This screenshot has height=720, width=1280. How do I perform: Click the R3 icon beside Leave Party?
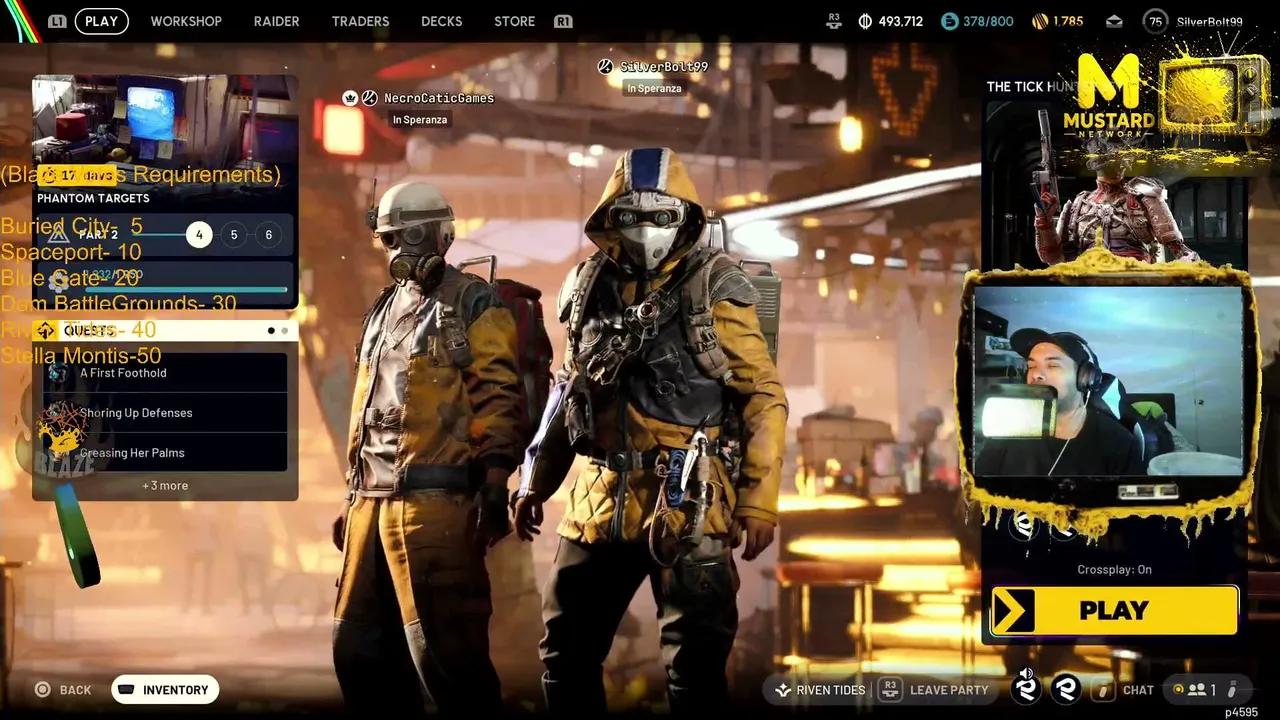889,689
